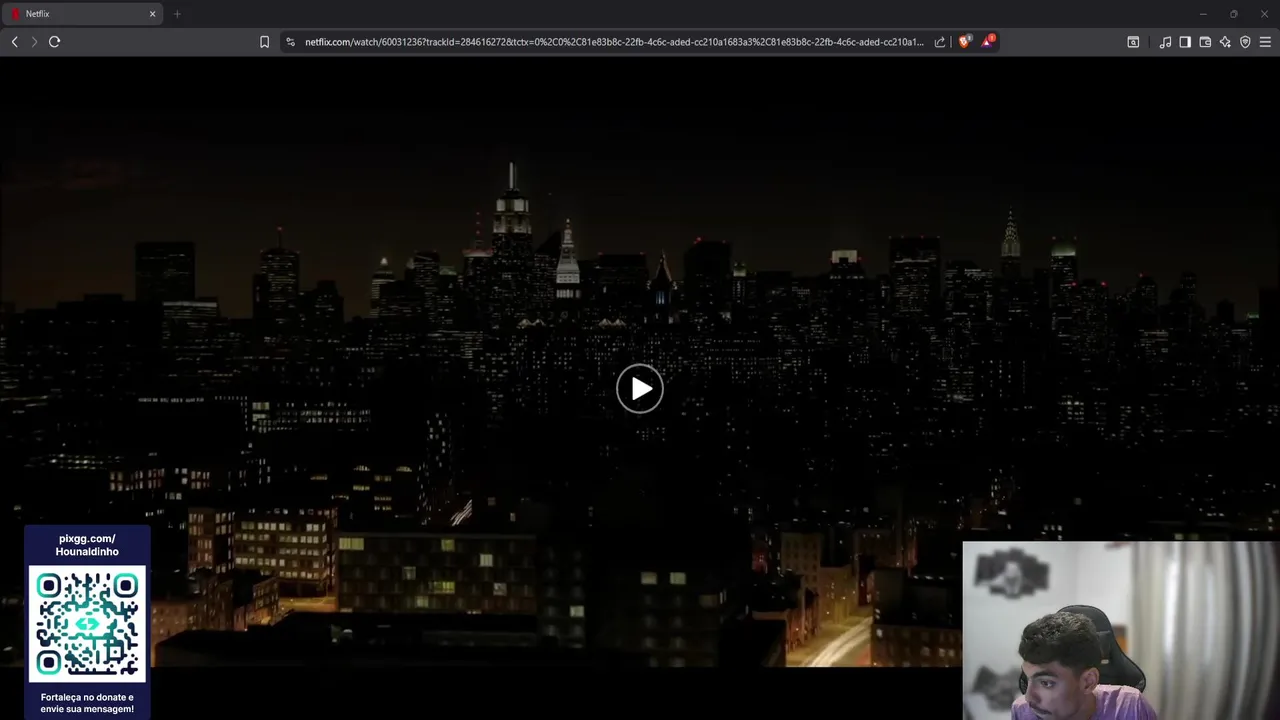Minimize the browser window
The image size is (1280, 720).
pyautogui.click(x=1203, y=14)
